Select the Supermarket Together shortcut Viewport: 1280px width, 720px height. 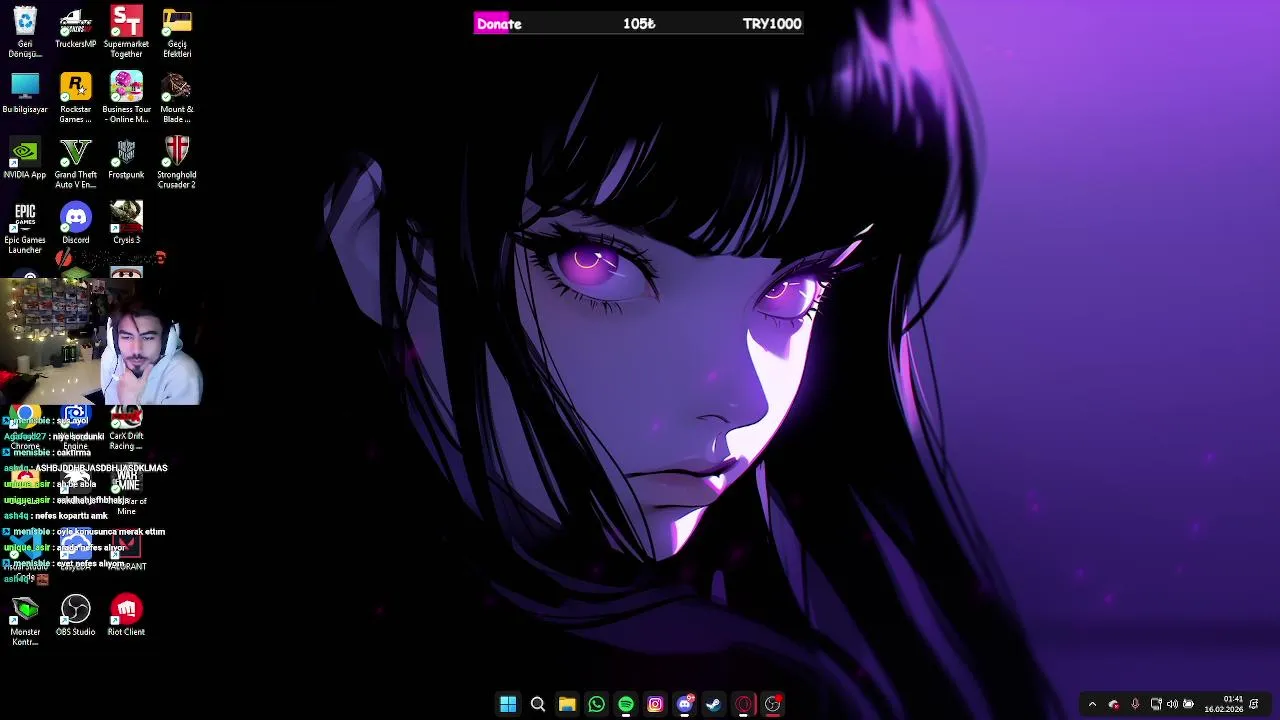(x=126, y=32)
